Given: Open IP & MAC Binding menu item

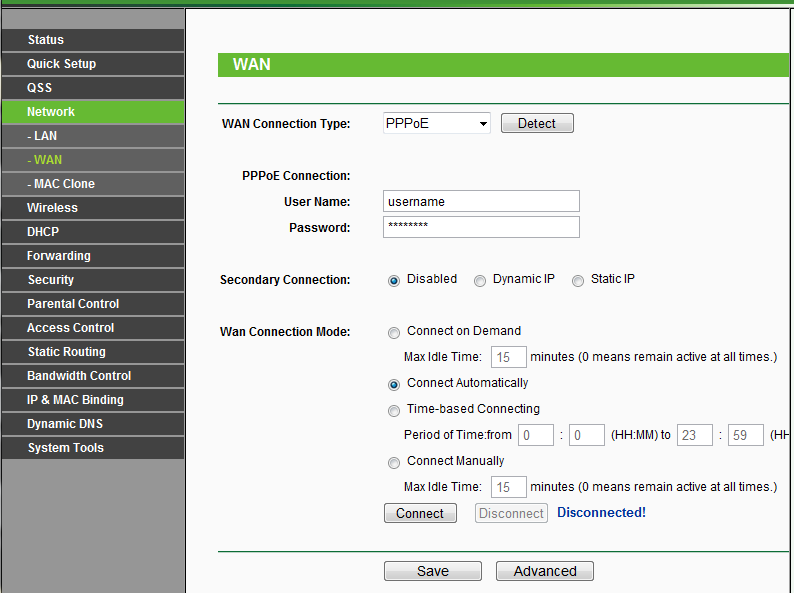Looking at the screenshot, I should [93, 400].
